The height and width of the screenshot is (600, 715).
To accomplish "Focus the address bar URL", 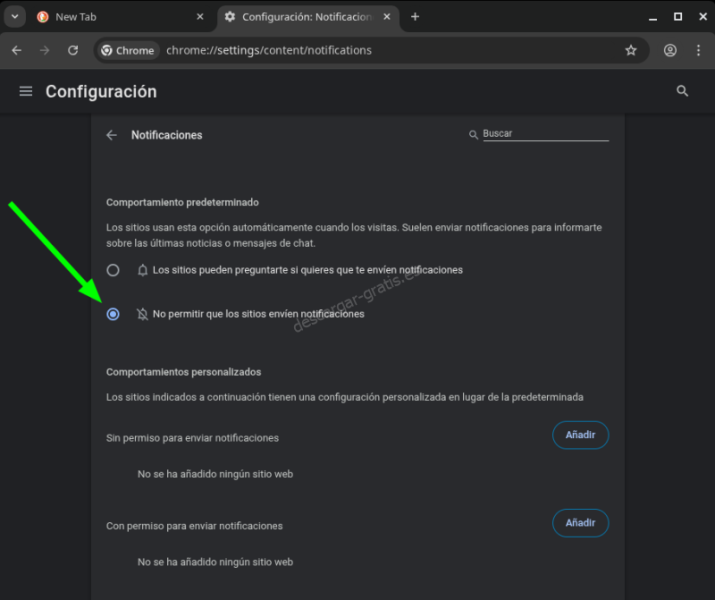I will pos(269,50).
